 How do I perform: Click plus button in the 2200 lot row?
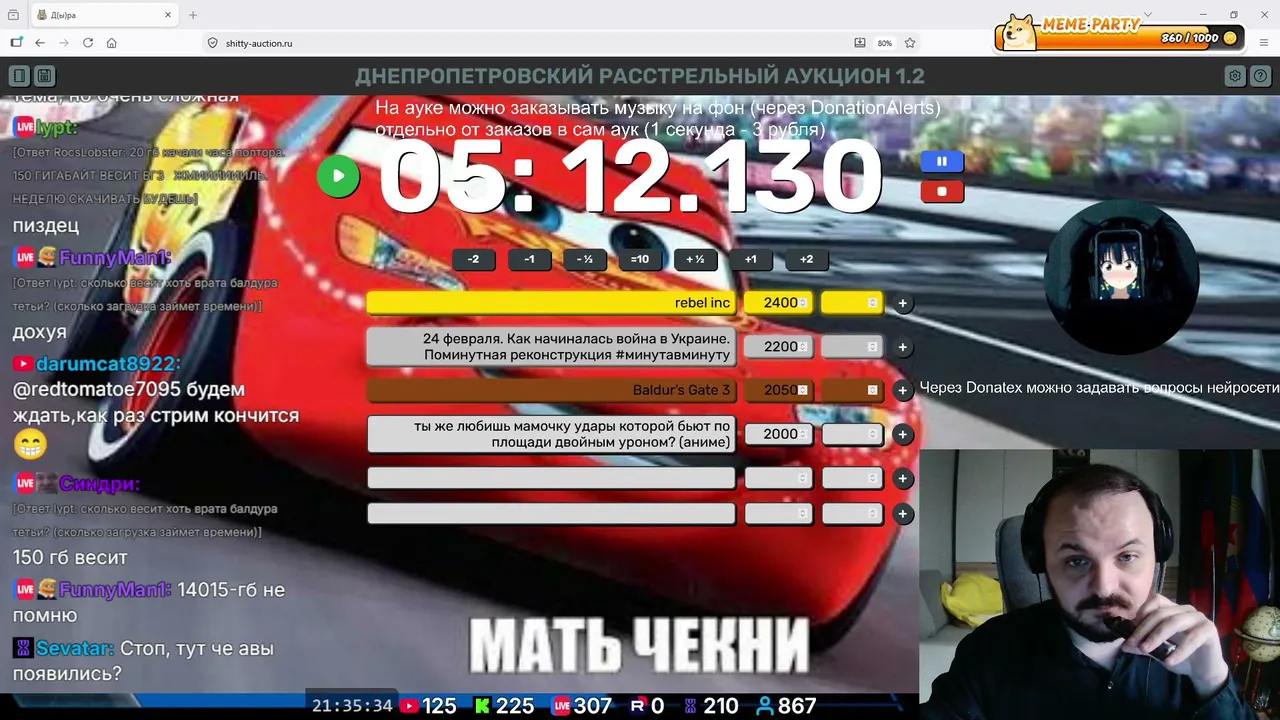(902, 347)
